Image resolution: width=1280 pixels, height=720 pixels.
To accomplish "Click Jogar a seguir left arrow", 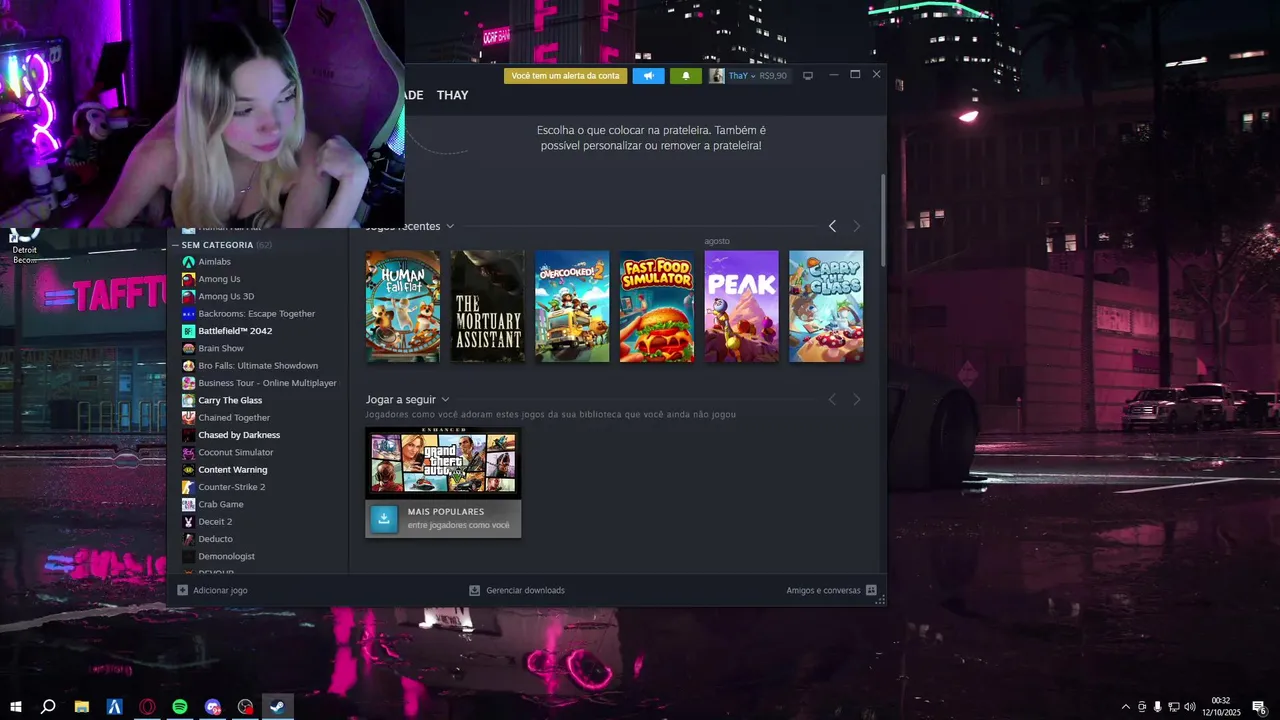I will 832,400.
